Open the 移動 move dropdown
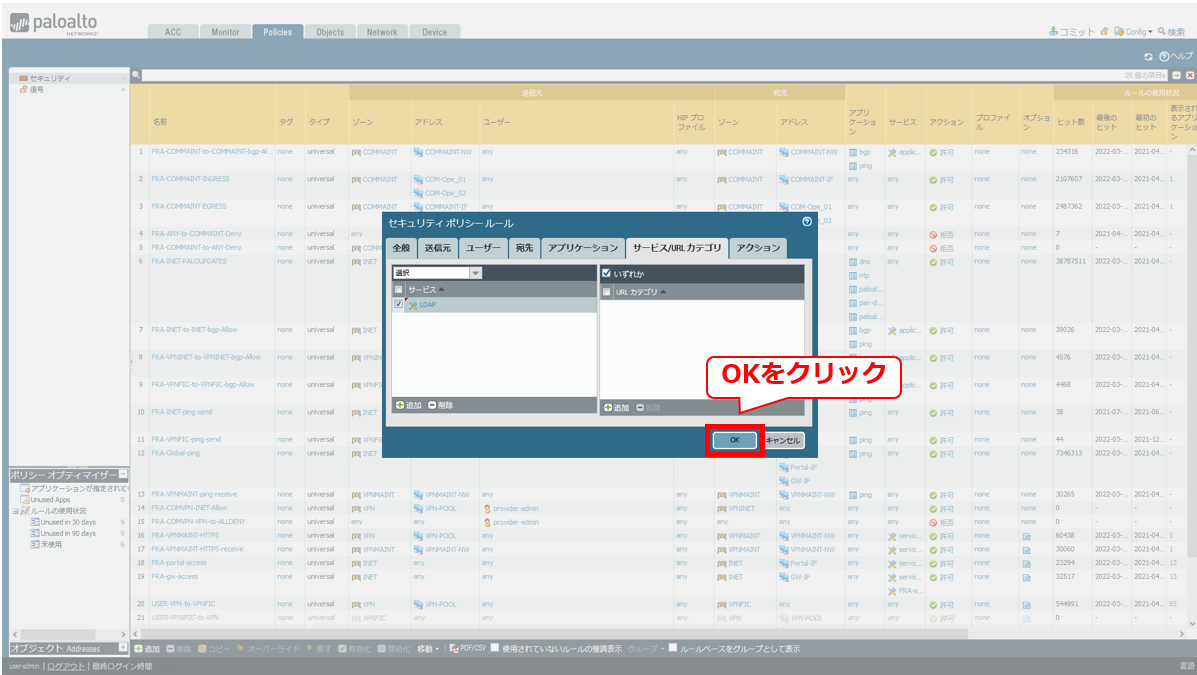The width and height of the screenshot is (1197, 675). click(428, 649)
